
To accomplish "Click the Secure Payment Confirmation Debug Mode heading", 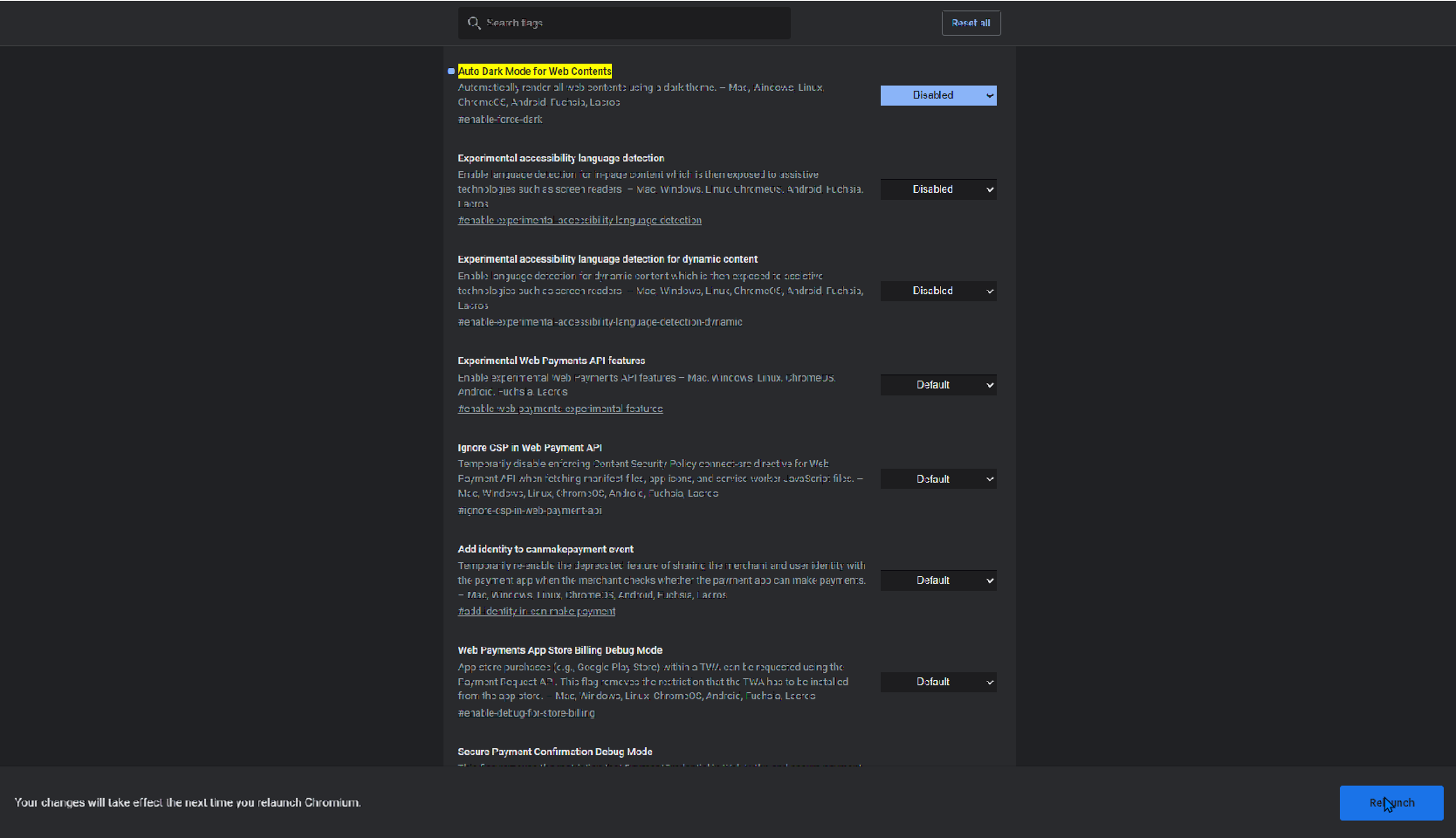I will [554, 752].
